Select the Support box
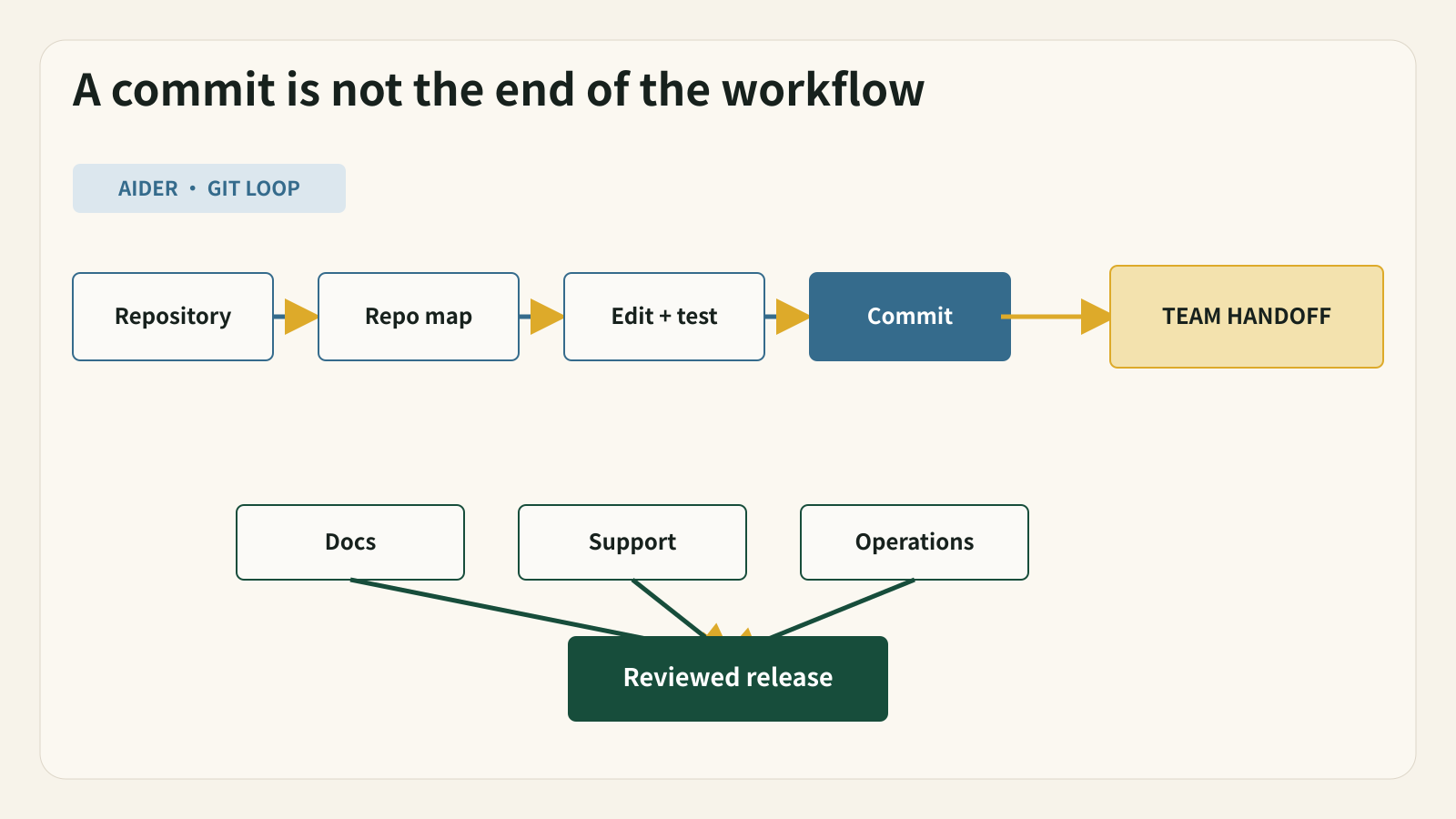The height and width of the screenshot is (819, 1456). tap(632, 542)
